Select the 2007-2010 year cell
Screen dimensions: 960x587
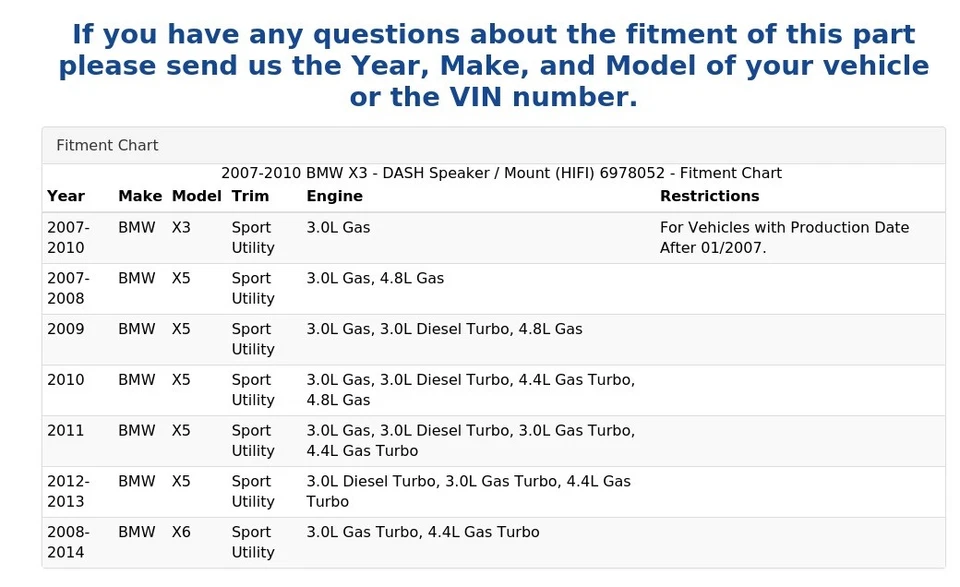(x=68, y=237)
